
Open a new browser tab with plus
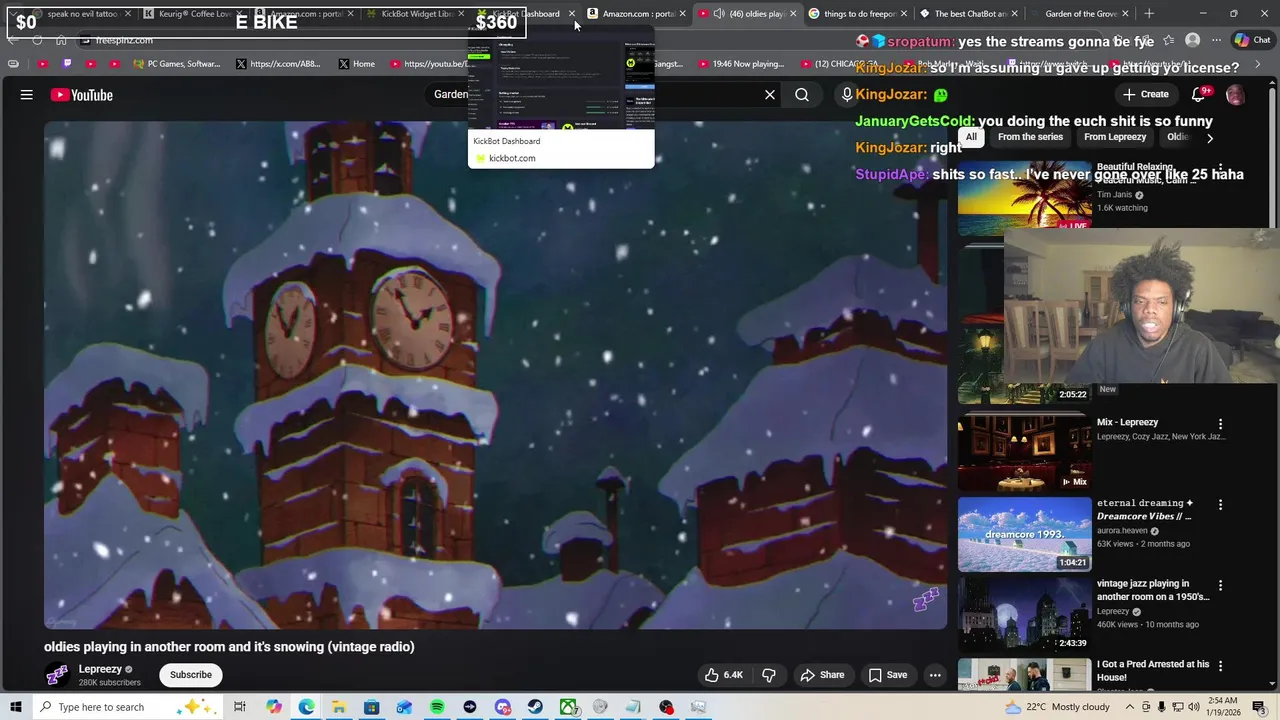1149,14
